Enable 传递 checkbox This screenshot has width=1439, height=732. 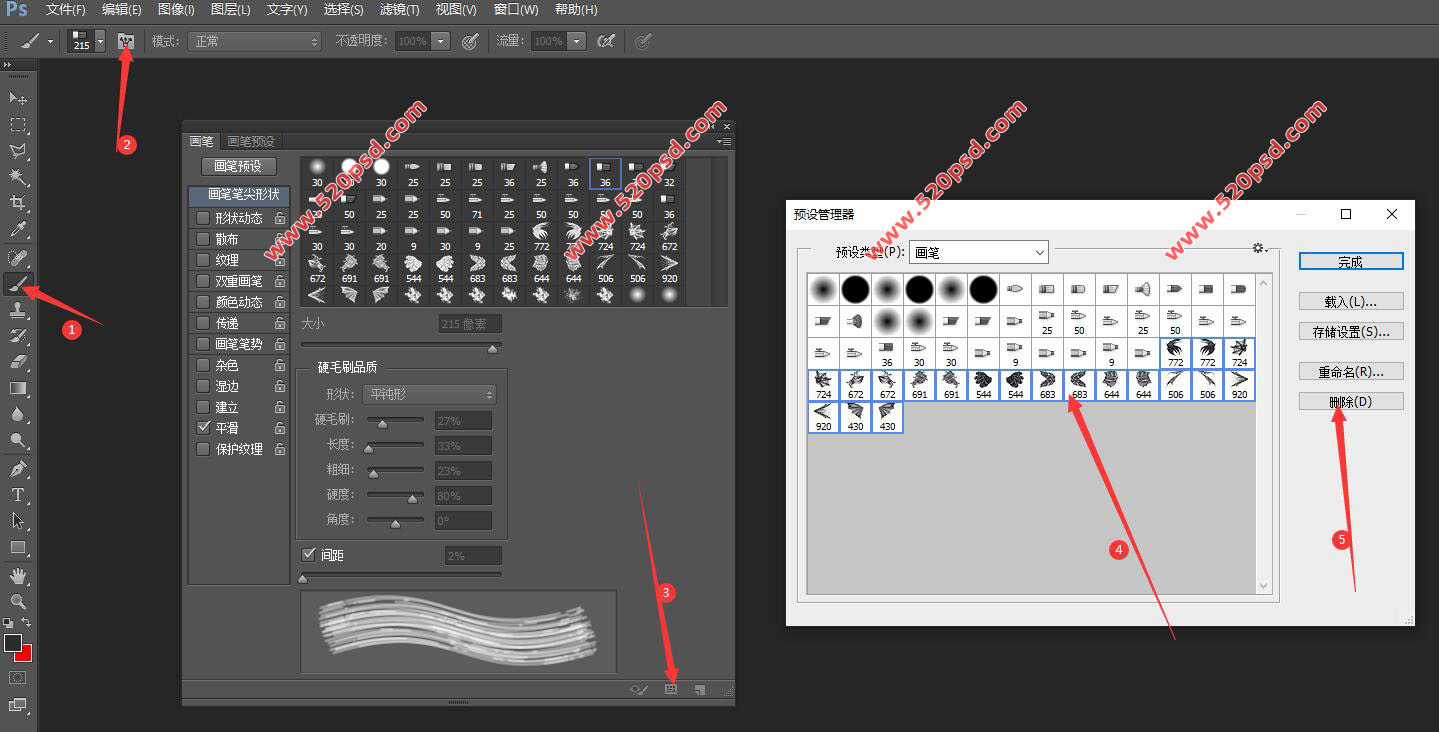click(203, 323)
